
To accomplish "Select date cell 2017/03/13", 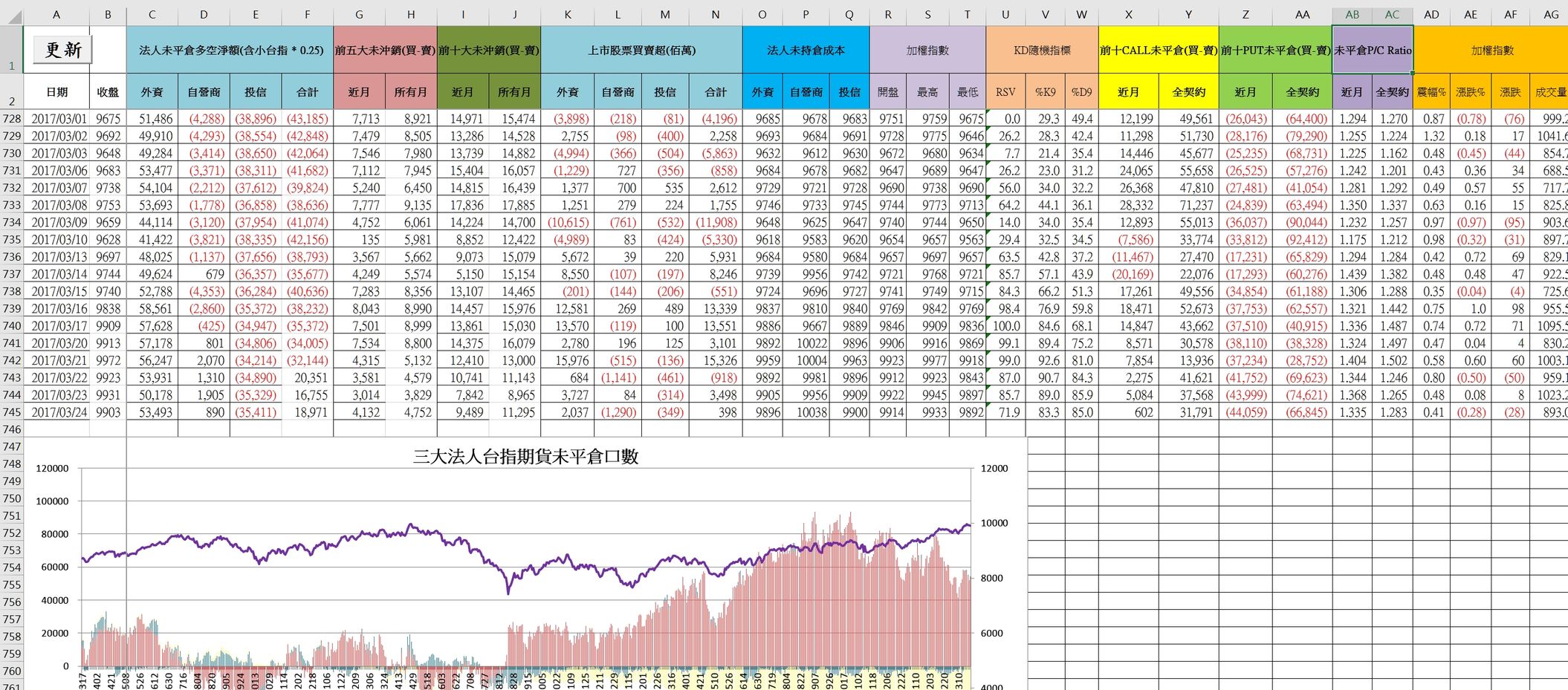I will [x=56, y=257].
